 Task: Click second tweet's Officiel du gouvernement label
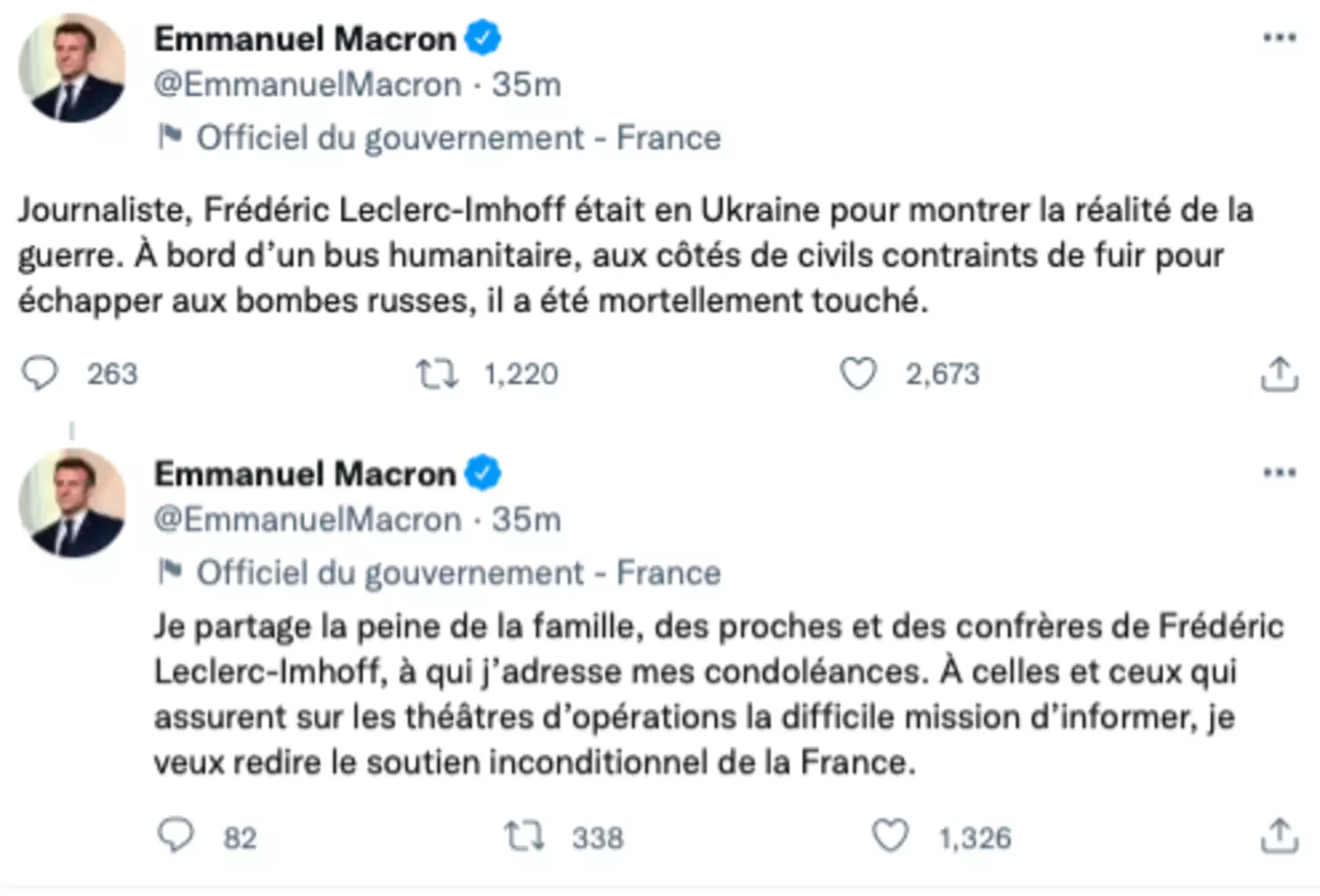tap(458, 573)
